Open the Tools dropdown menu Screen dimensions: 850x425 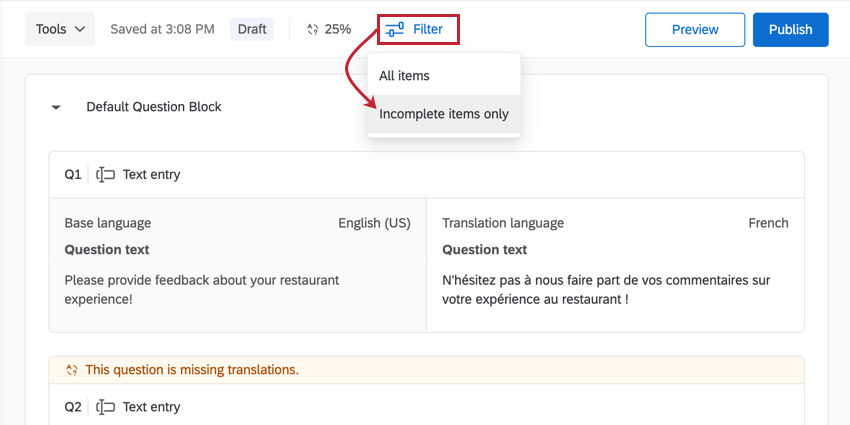60,29
